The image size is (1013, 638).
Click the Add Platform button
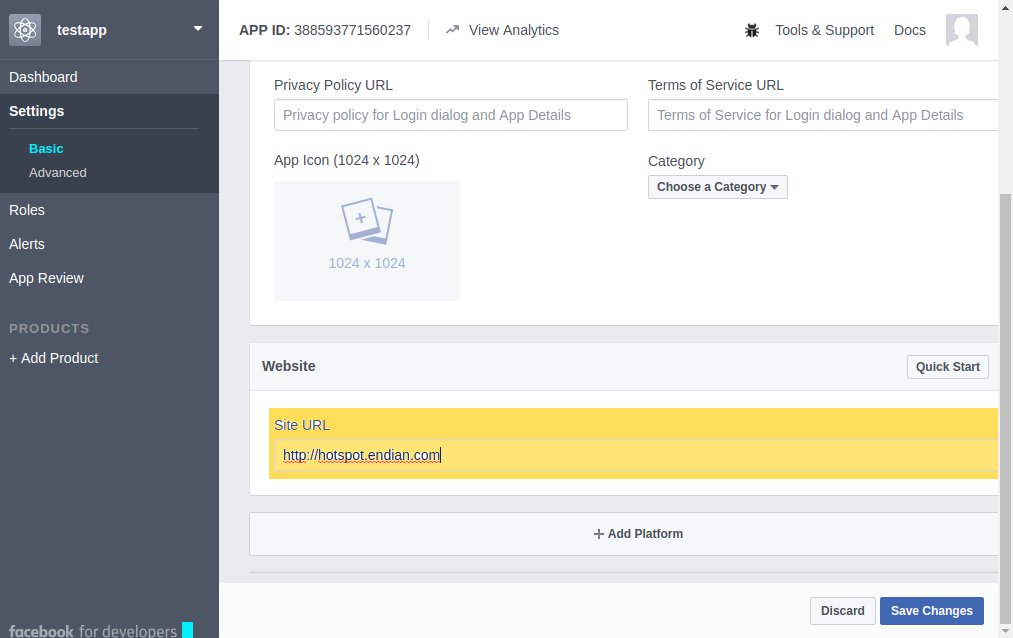(x=638, y=534)
